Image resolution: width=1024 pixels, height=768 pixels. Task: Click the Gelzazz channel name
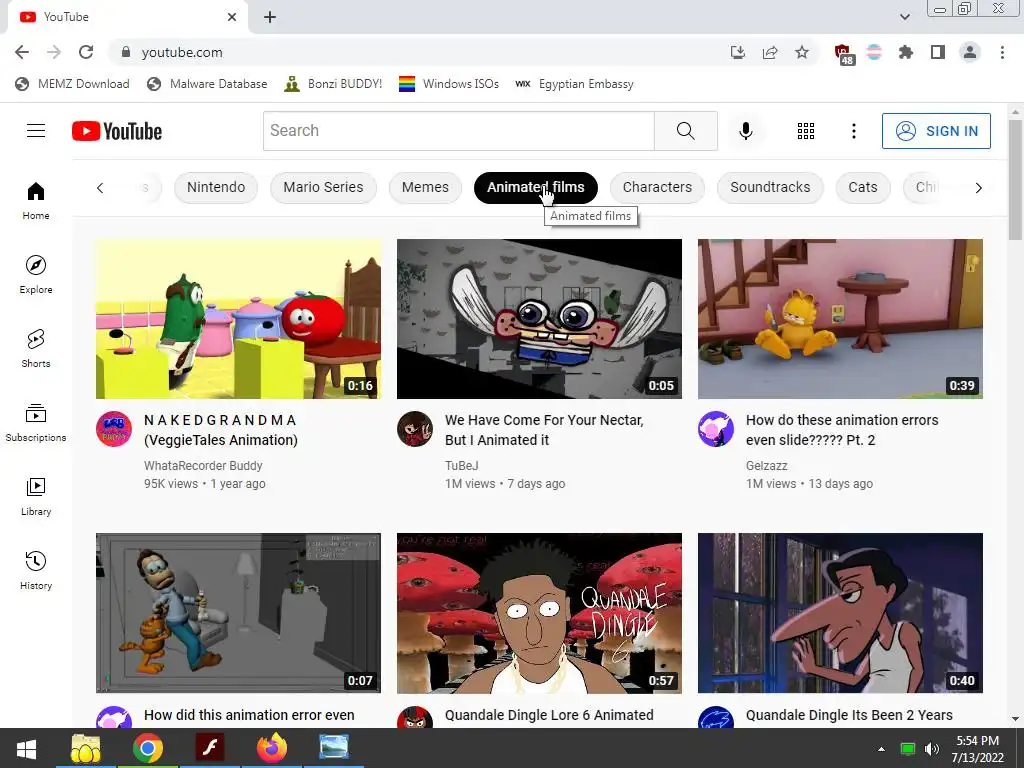[767, 466]
